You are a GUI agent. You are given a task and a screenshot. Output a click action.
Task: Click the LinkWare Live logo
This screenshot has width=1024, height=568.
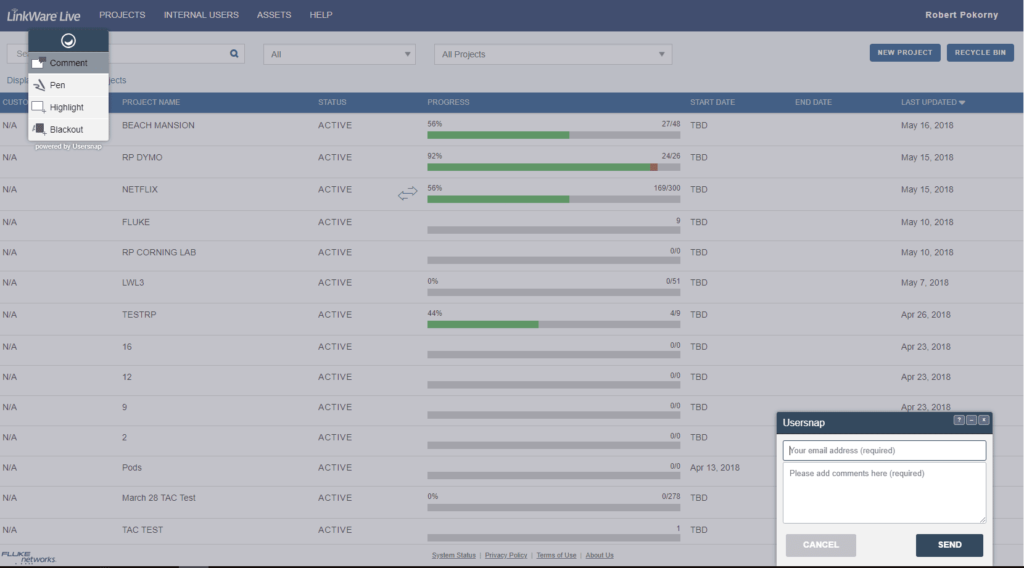click(x=43, y=15)
